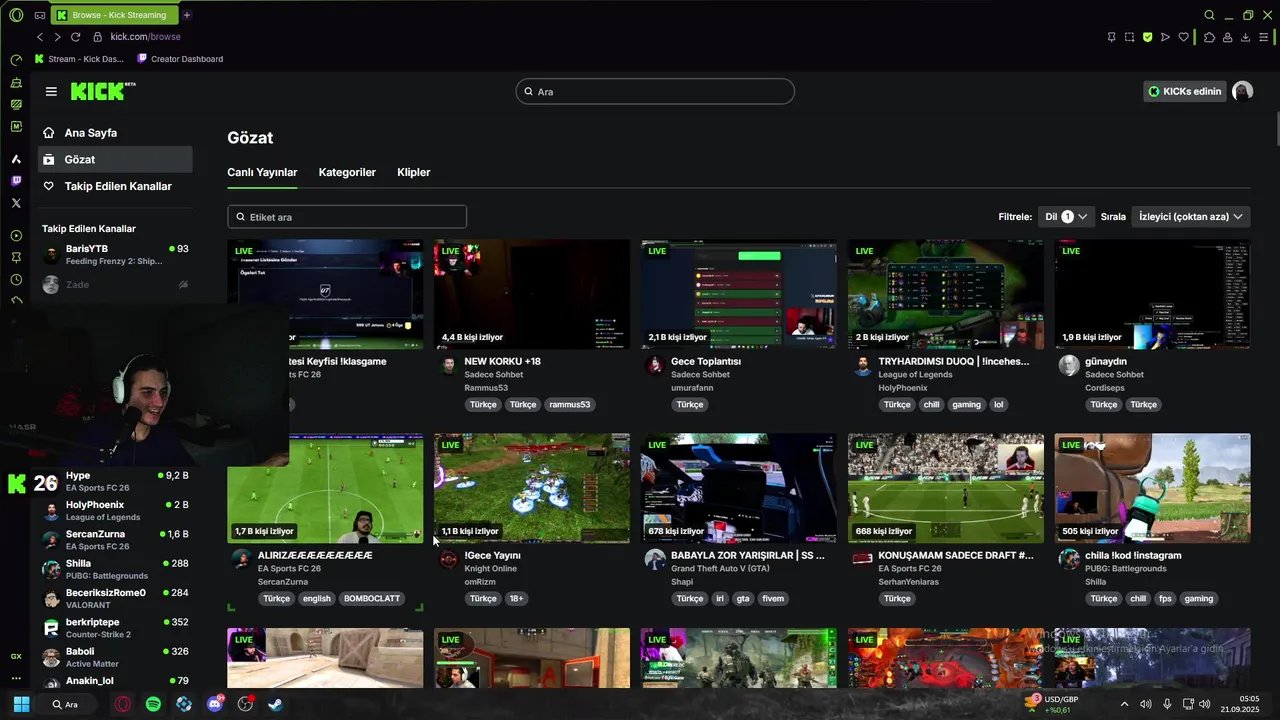Bookmark page with heart icon
The height and width of the screenshot is (720, 1280).
[1184, 37]
